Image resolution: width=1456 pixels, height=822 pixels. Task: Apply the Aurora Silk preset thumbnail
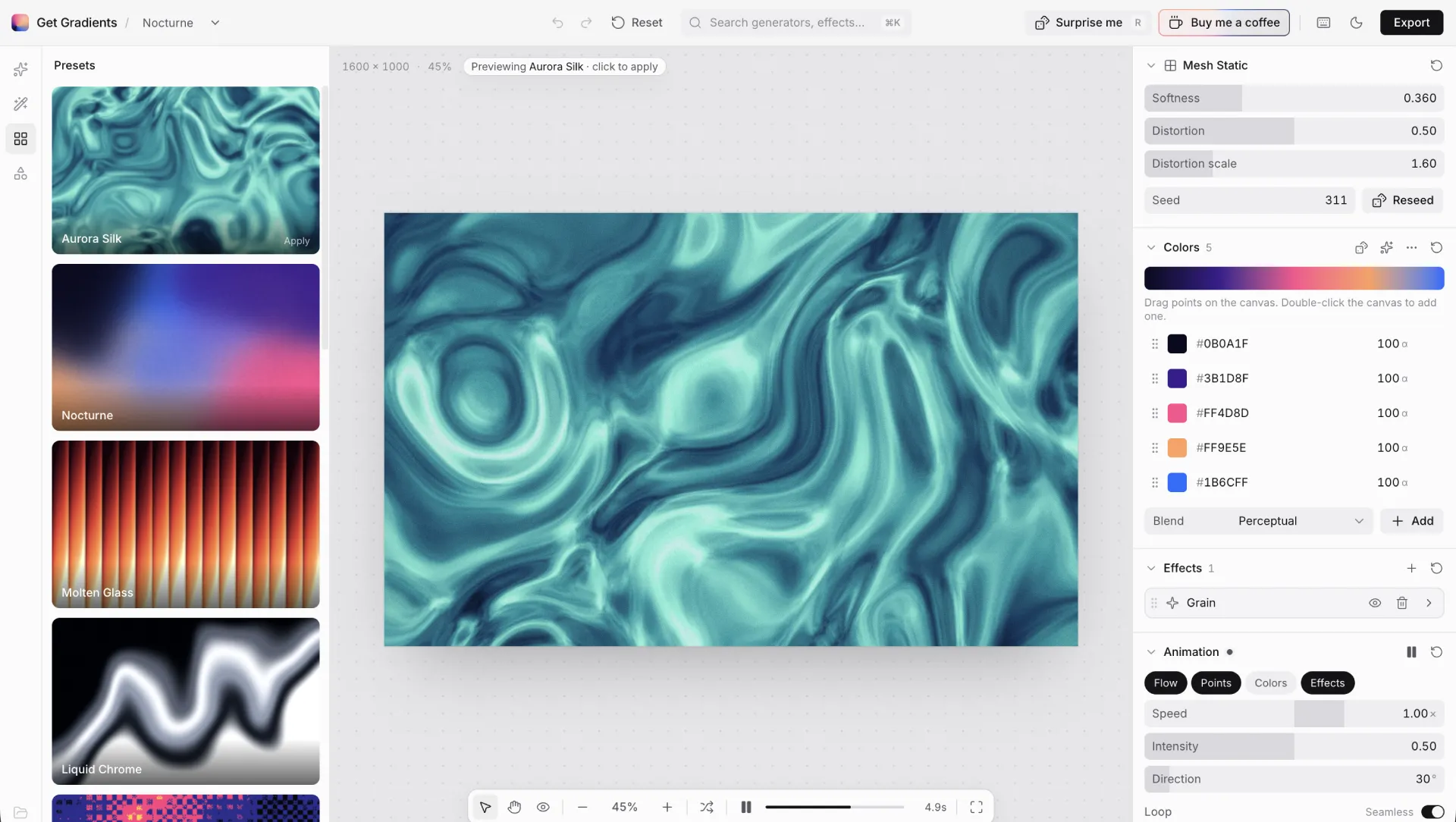click(x=186, y=170)
